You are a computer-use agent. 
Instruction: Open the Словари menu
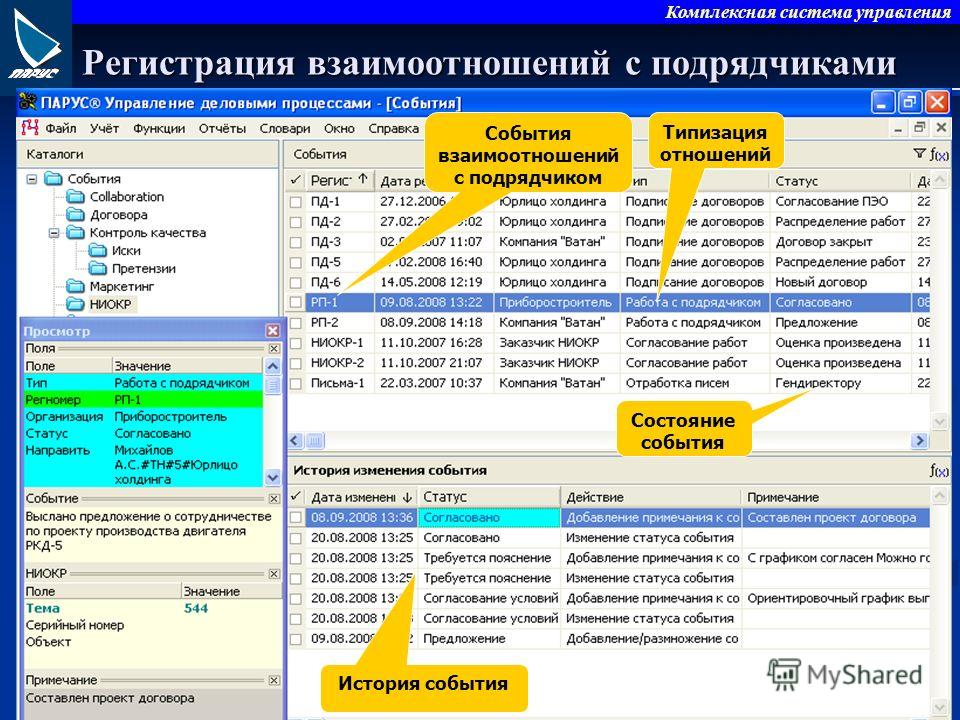coord(285,129)
